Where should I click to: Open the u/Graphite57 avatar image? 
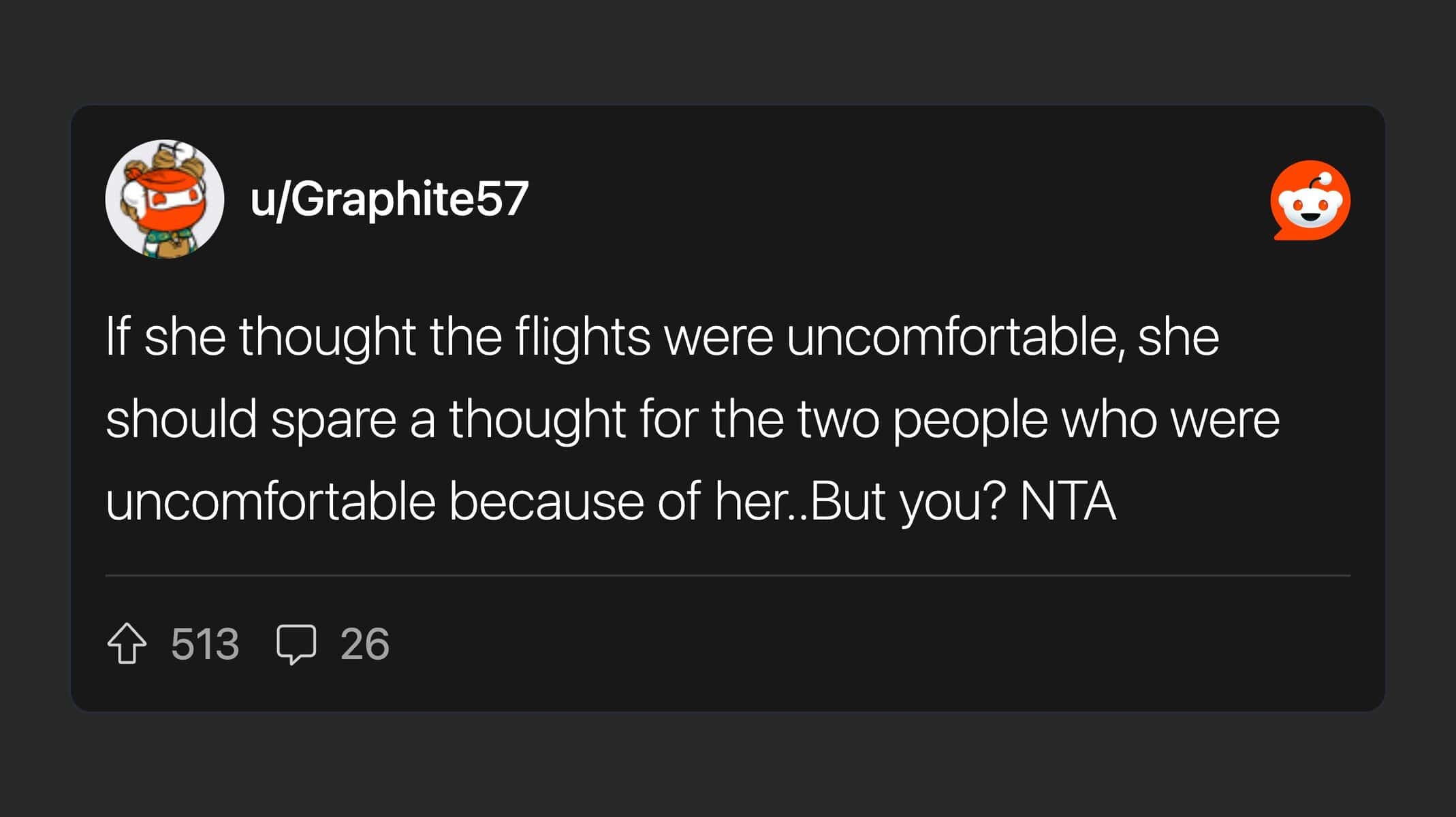click(x=165, y=199)
